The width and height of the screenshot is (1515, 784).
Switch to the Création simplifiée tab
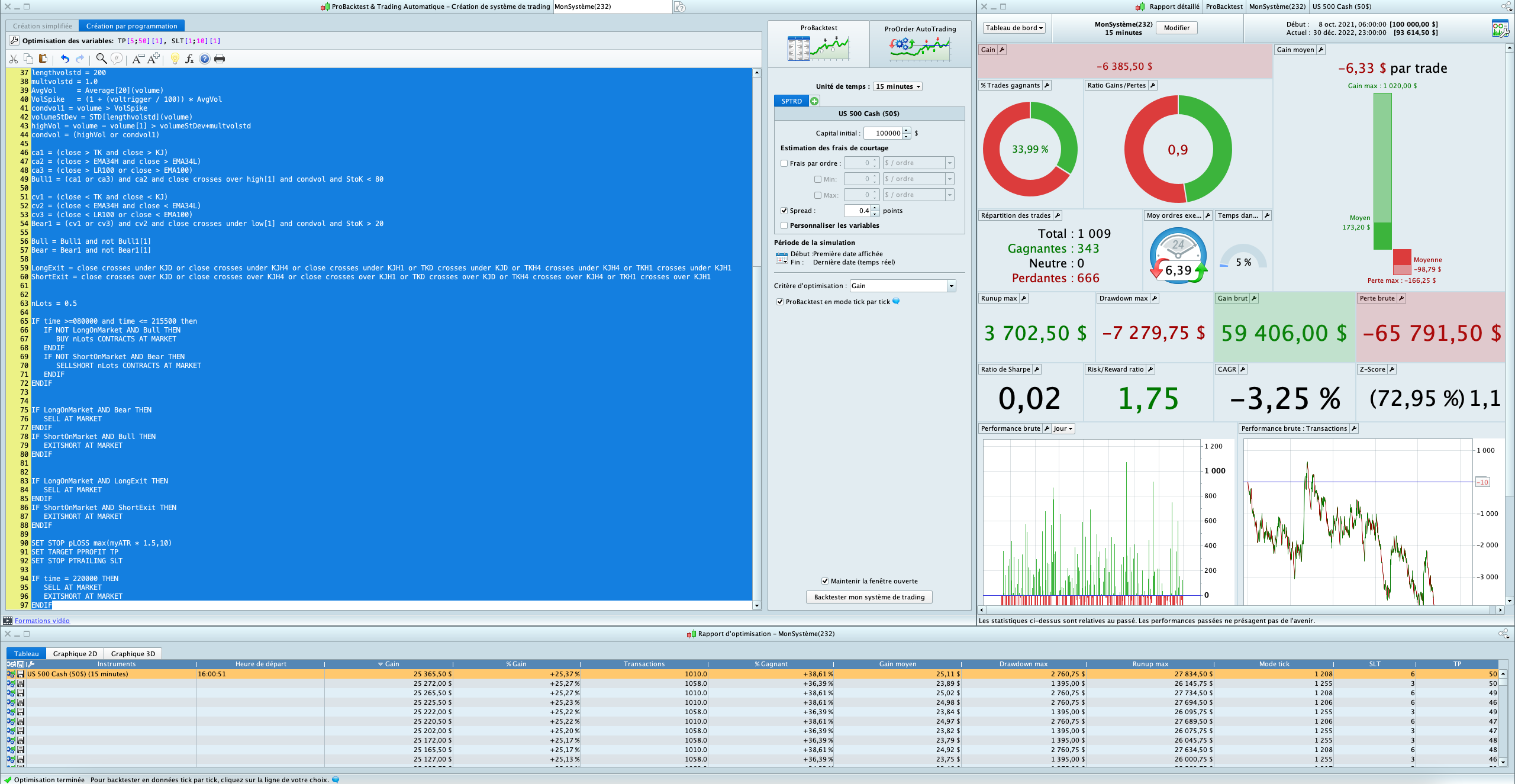[43, 26]
